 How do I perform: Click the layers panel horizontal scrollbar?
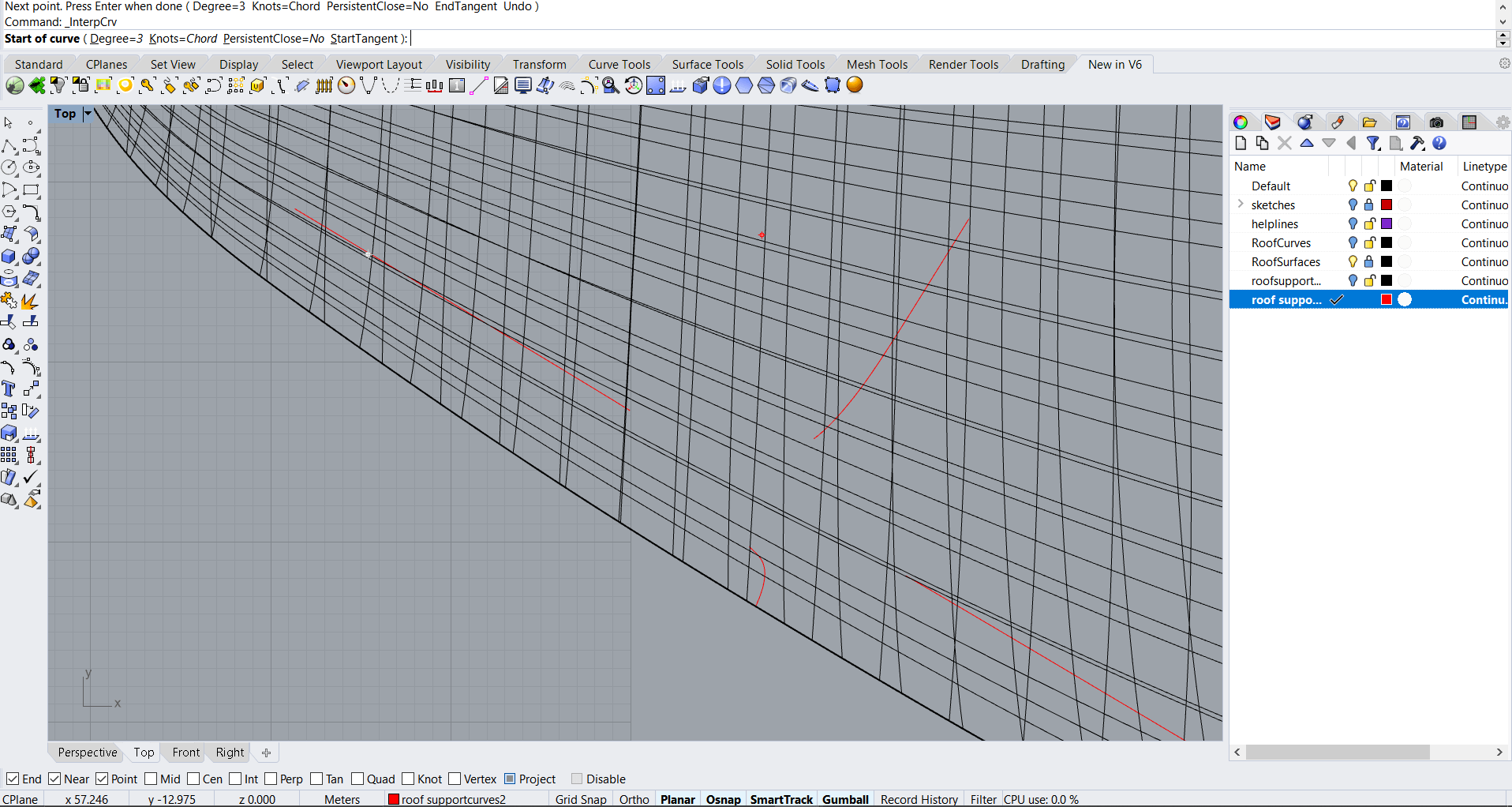point(1338,752)
